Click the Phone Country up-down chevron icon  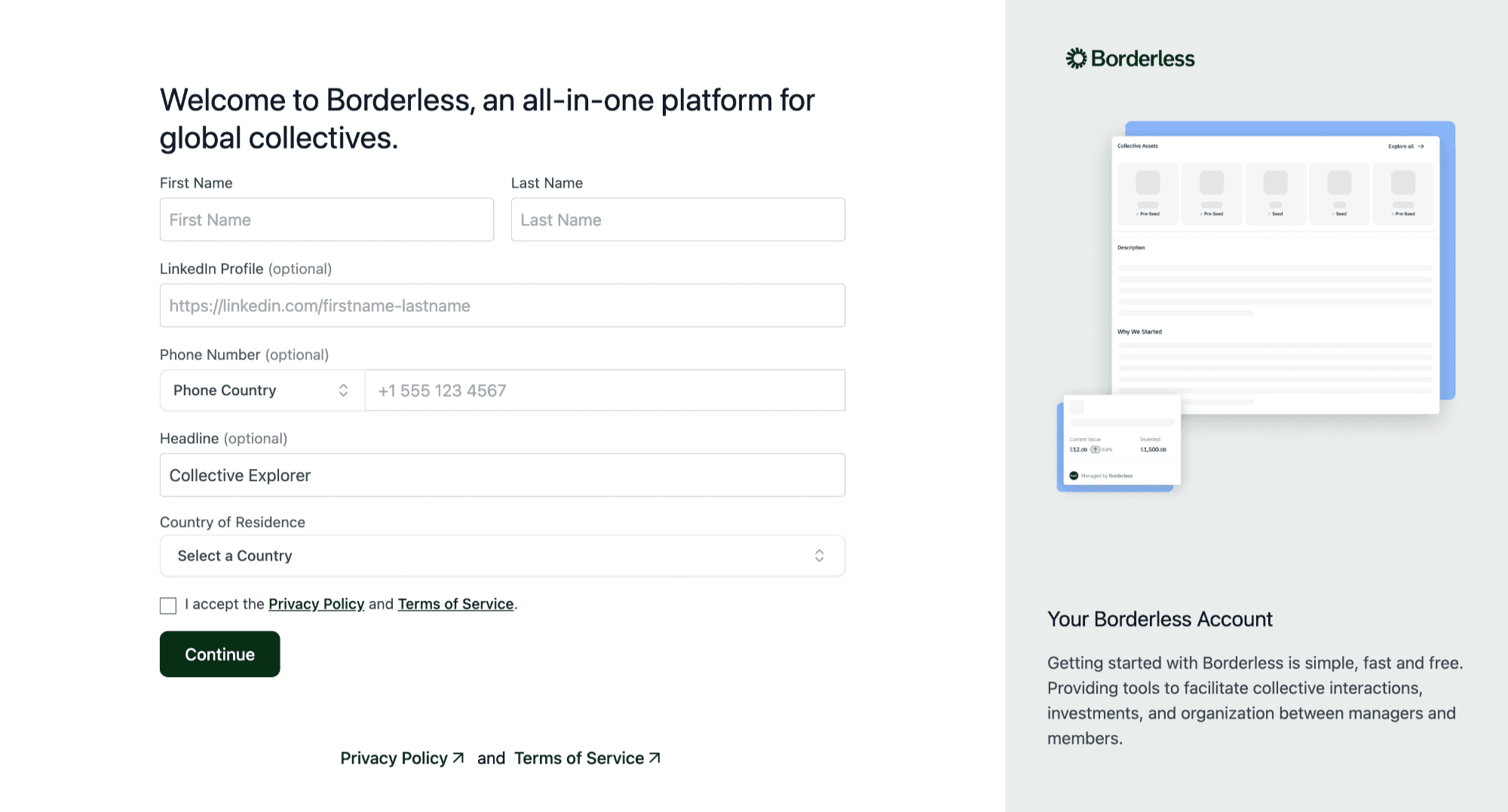343,390
